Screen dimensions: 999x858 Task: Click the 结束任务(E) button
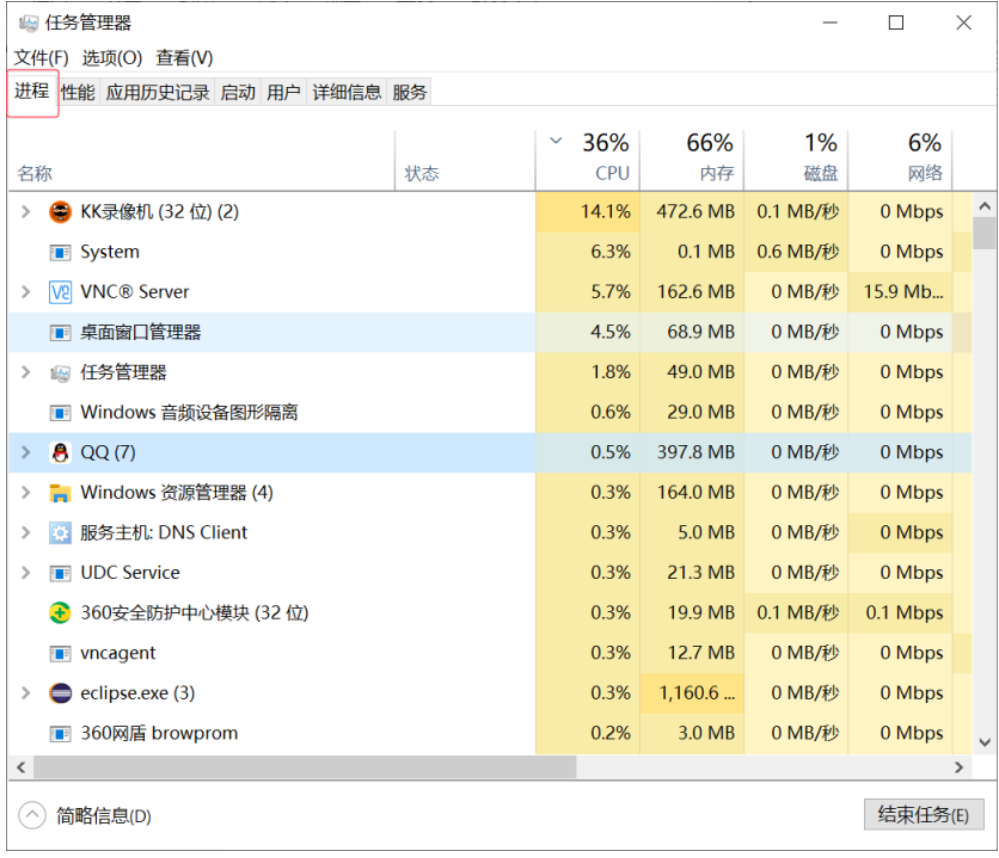click(923, 814)
